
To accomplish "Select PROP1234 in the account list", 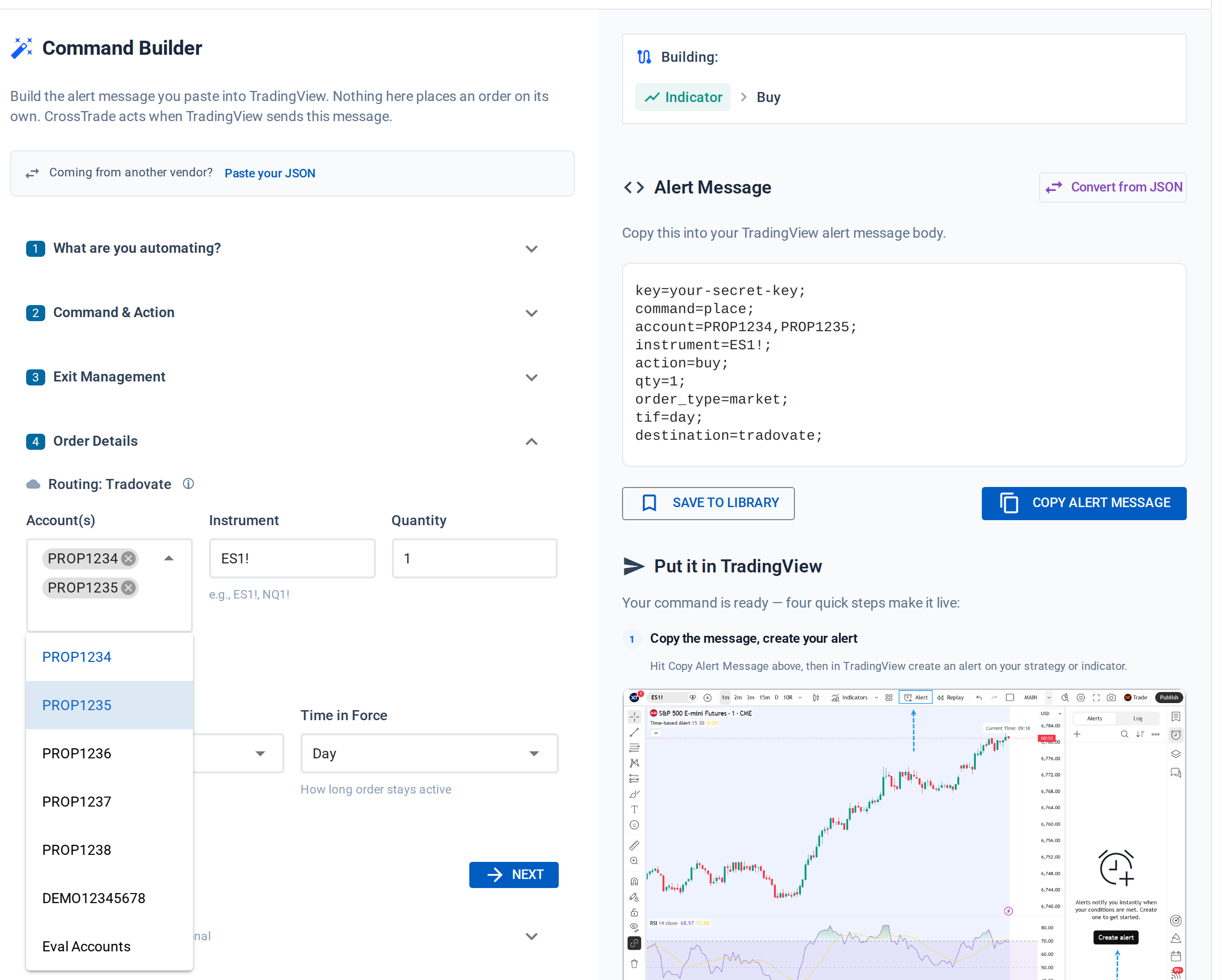I will (110, 657).
